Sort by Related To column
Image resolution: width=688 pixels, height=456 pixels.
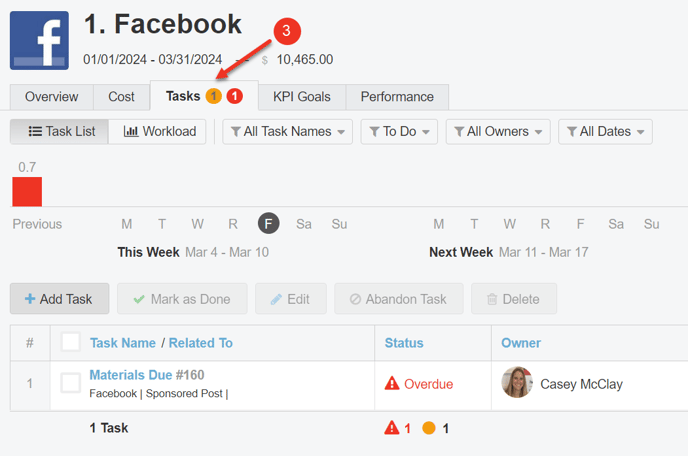[201, 343]
